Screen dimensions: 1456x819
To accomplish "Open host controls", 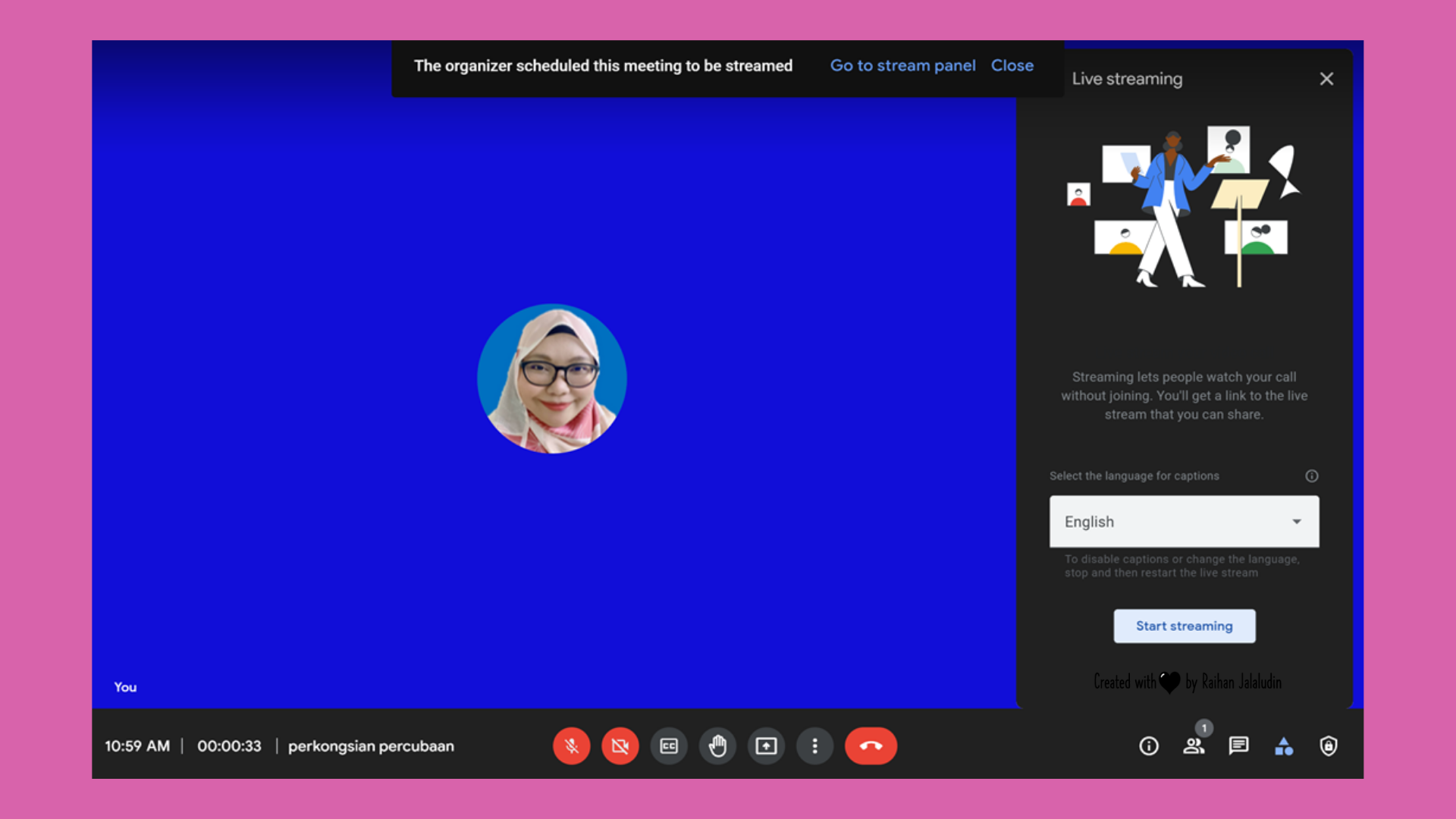I will (x=1329, y=746).
